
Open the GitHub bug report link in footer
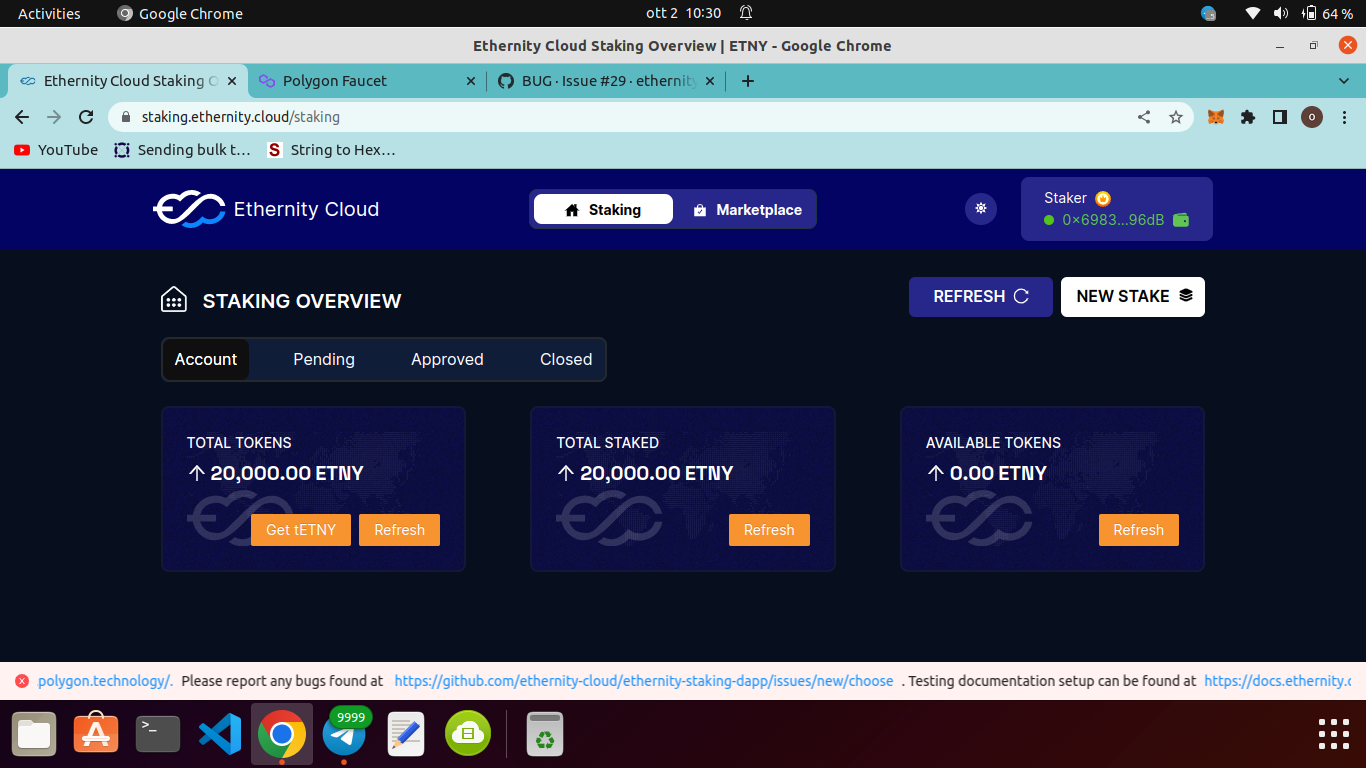tap(643, 680)
